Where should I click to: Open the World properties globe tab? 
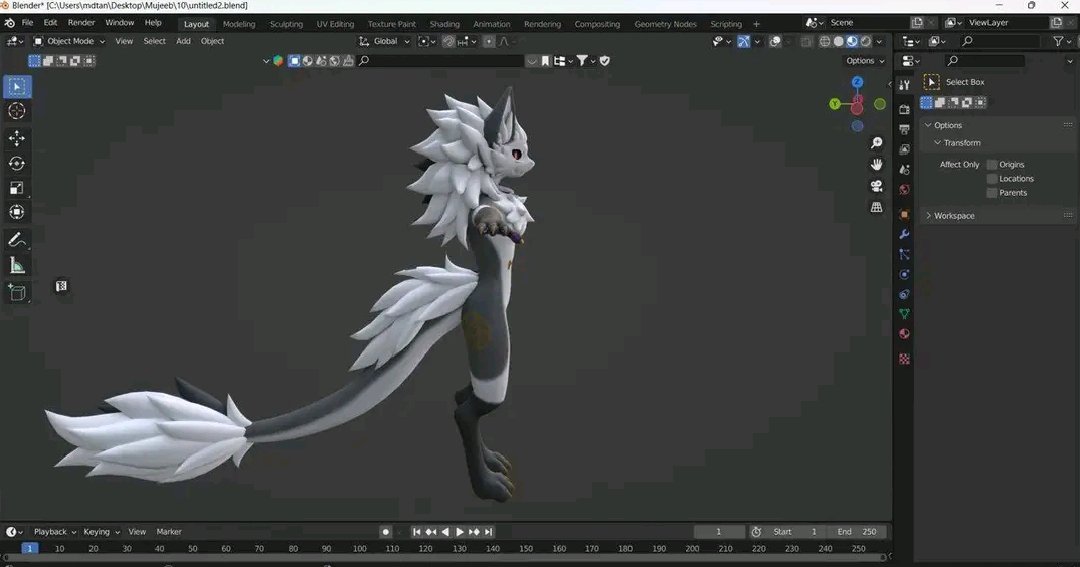[x=904, y=189]
